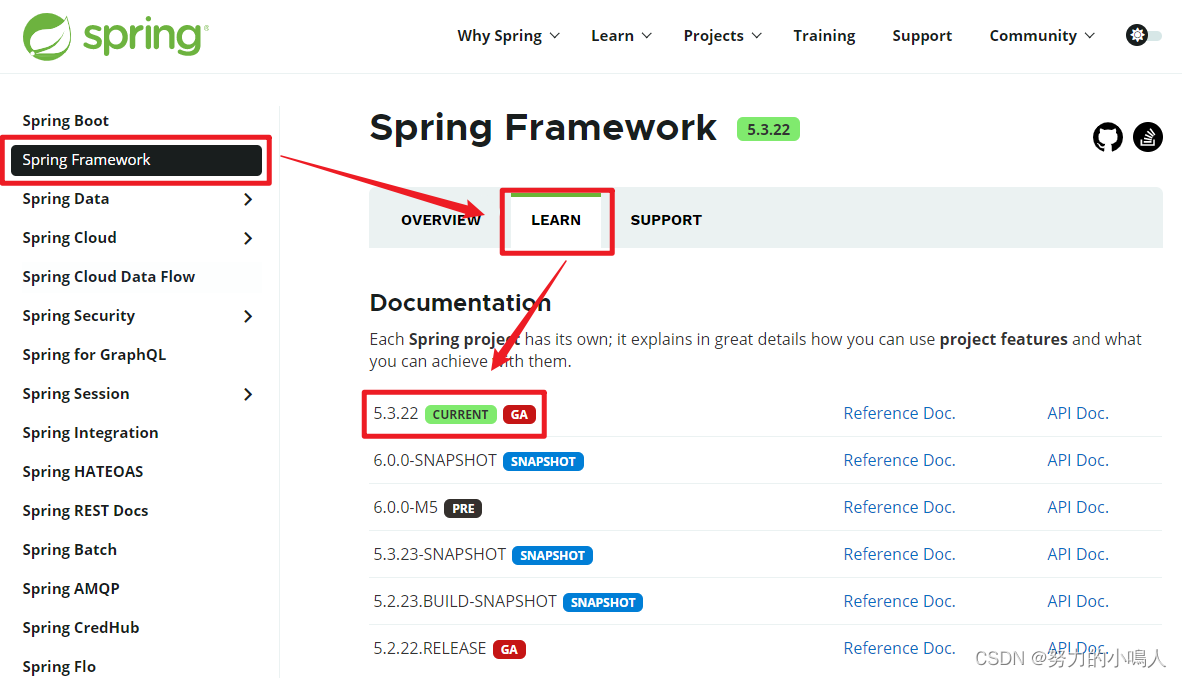Expand the Projects navigation menu

click(x=722, y=35)
